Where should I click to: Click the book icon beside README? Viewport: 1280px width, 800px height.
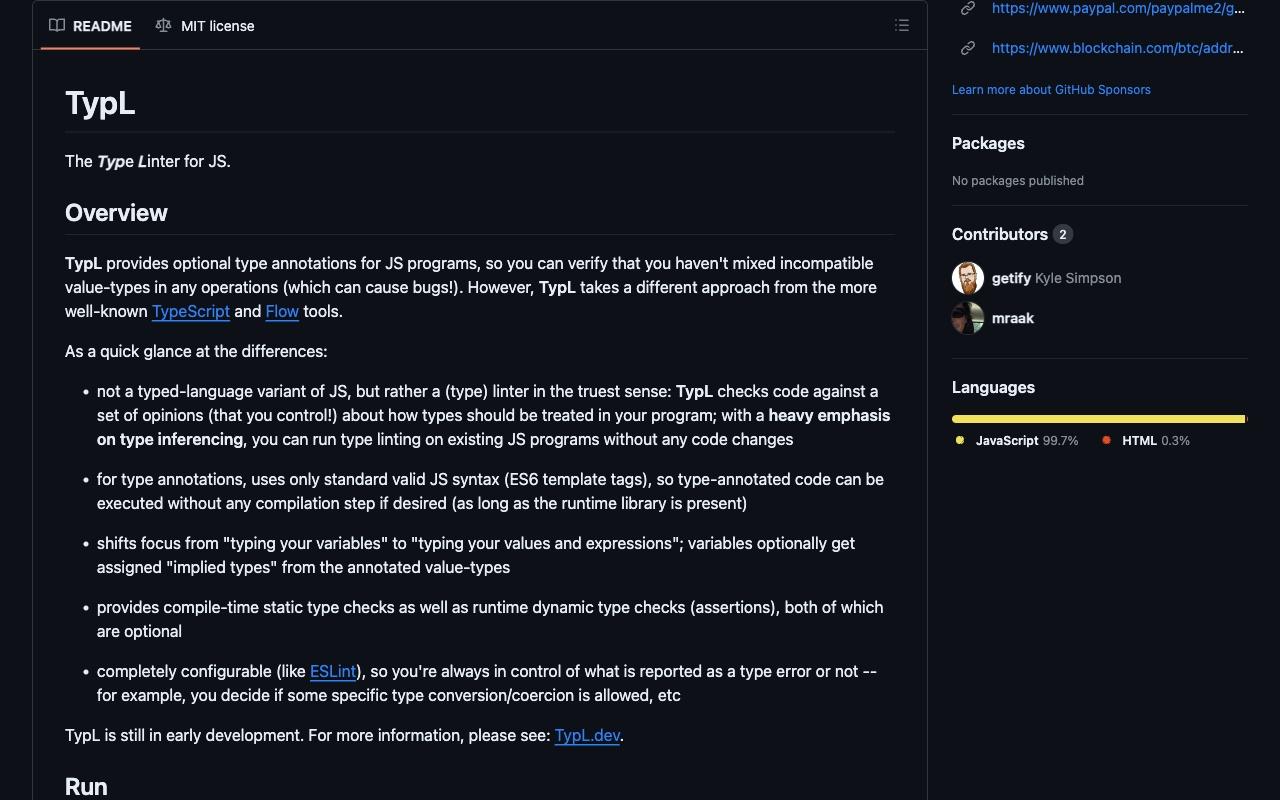pos(57,26)
